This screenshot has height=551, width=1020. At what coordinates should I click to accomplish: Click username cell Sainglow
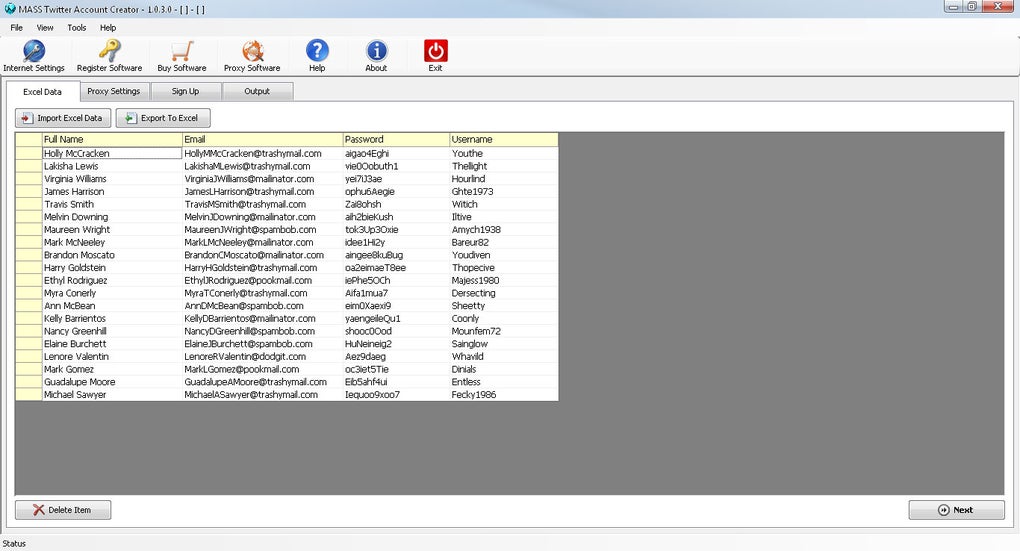[503, 343]
